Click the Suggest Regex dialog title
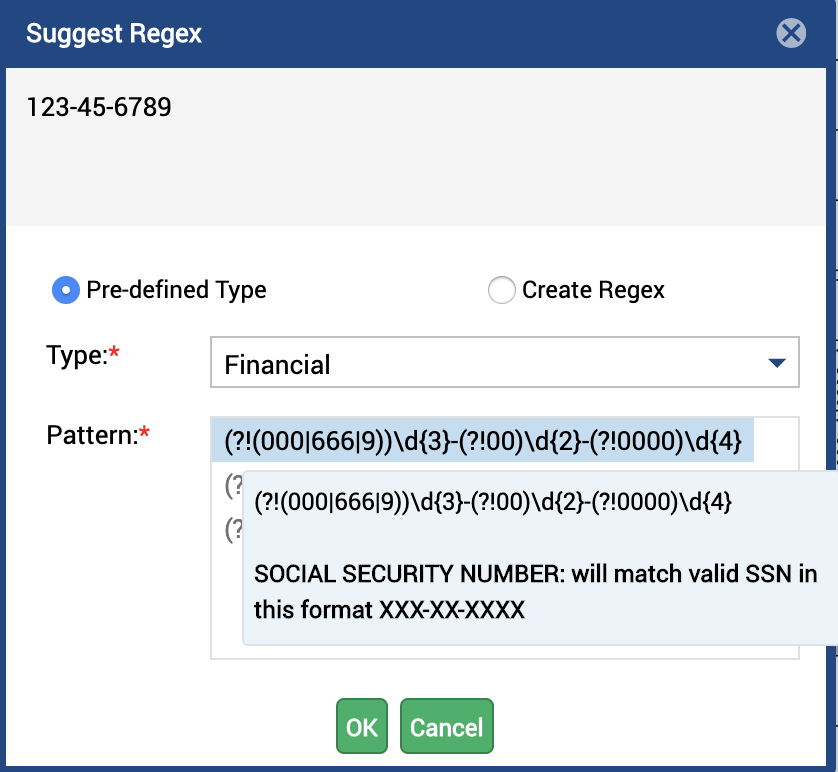 (x=114, y=34)
